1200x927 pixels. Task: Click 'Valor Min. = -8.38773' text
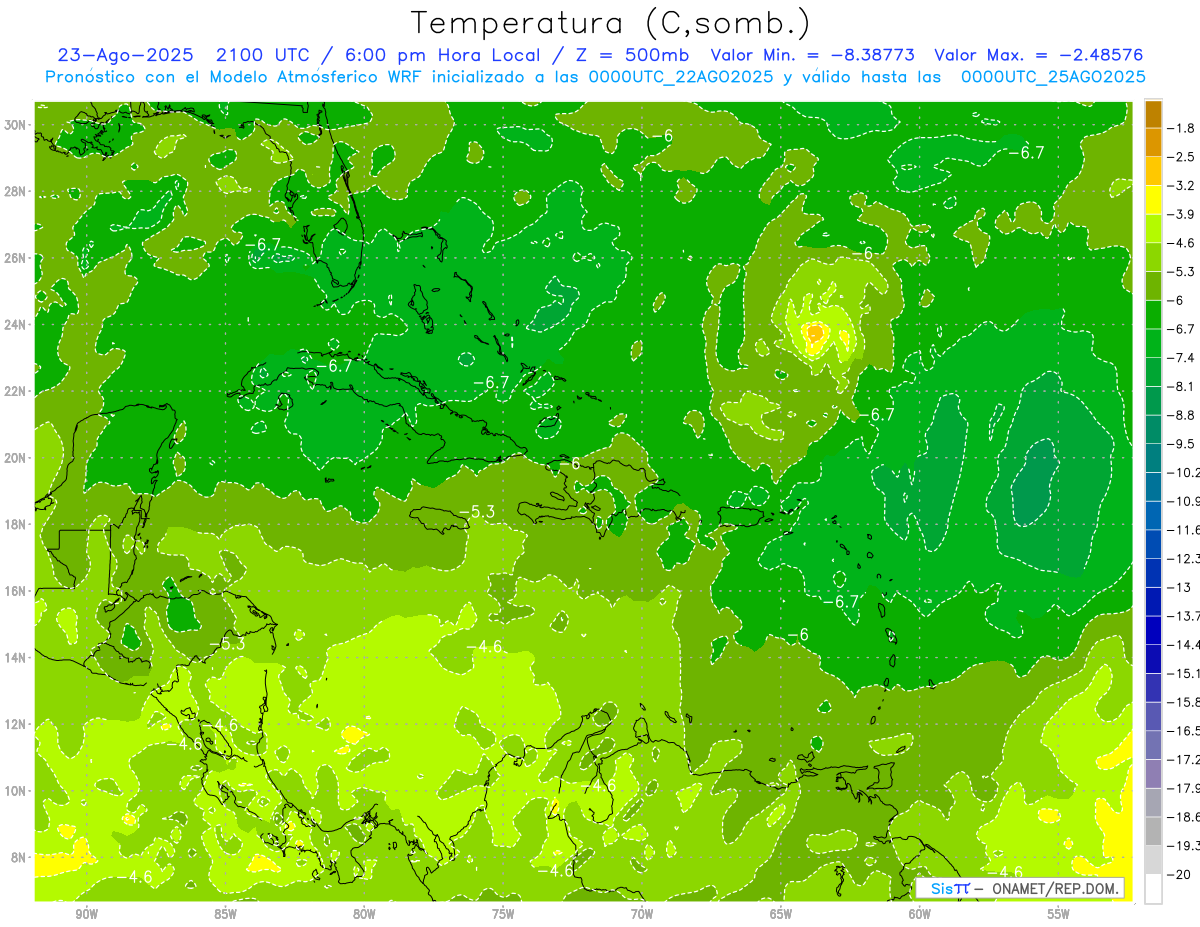click(814, 55)
